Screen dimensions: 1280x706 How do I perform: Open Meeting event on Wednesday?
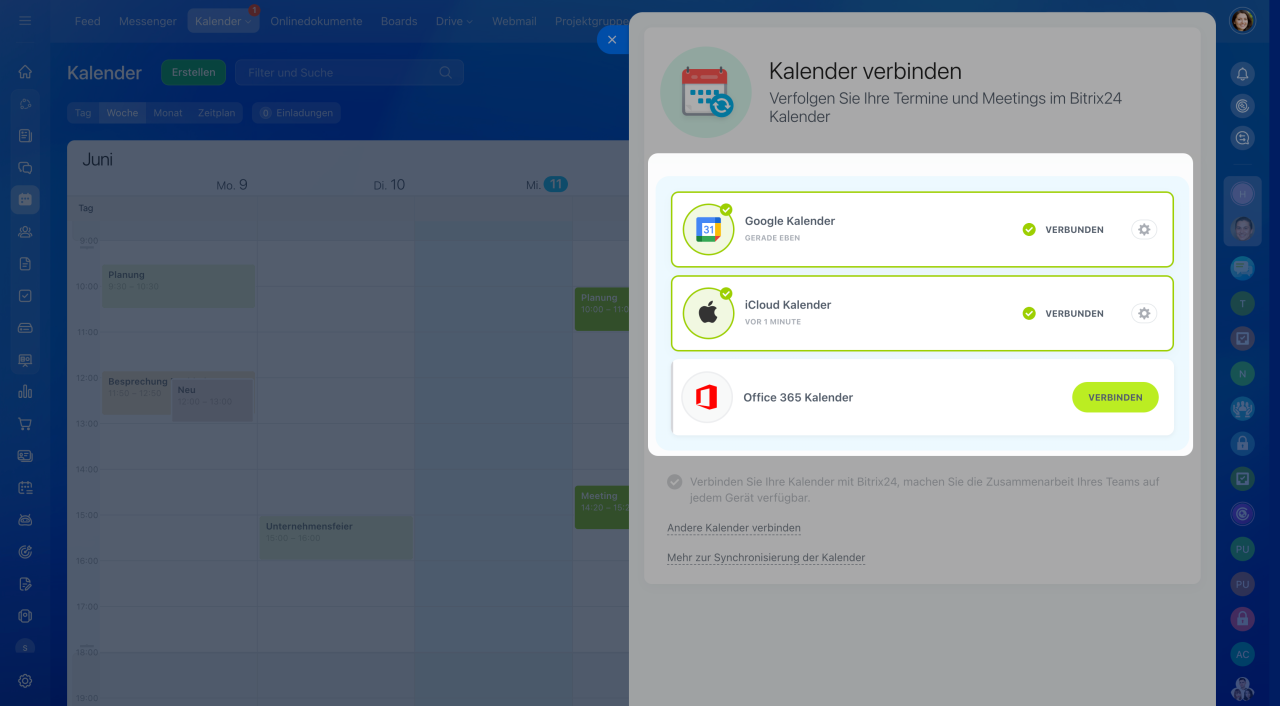pyautogui.click(x=601, y=507)
